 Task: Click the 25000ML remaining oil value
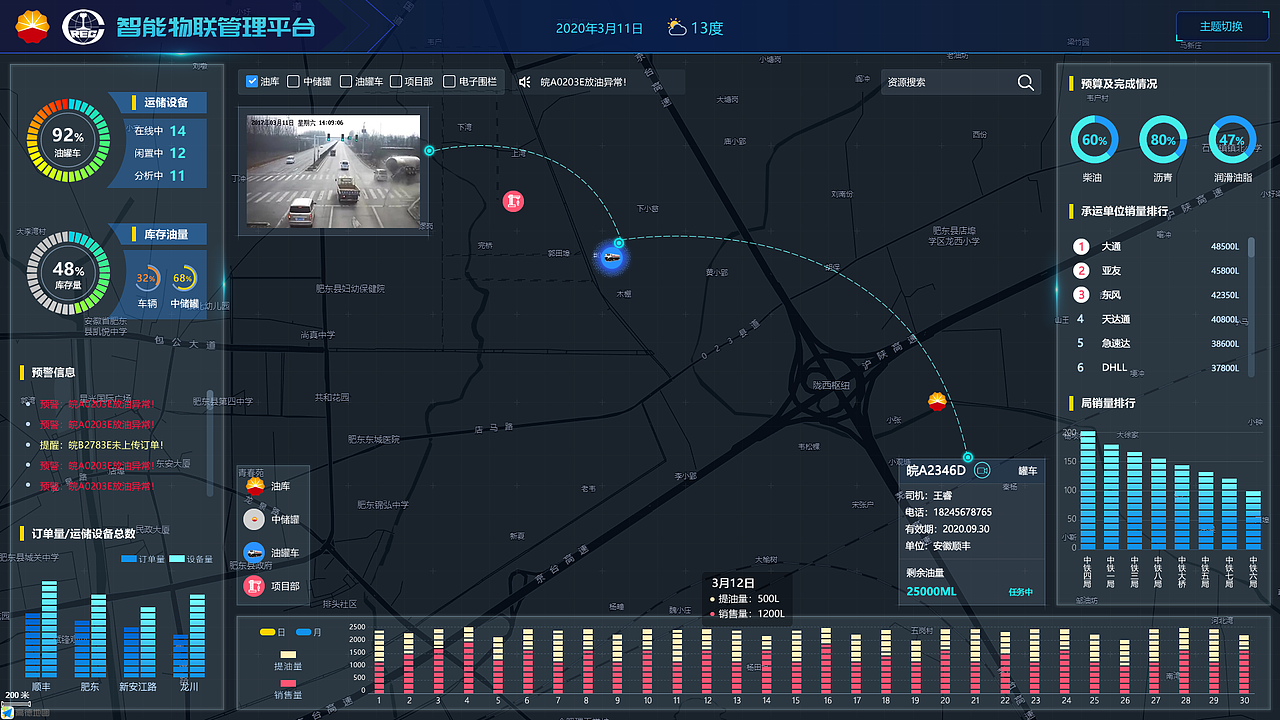pos(931,591)
